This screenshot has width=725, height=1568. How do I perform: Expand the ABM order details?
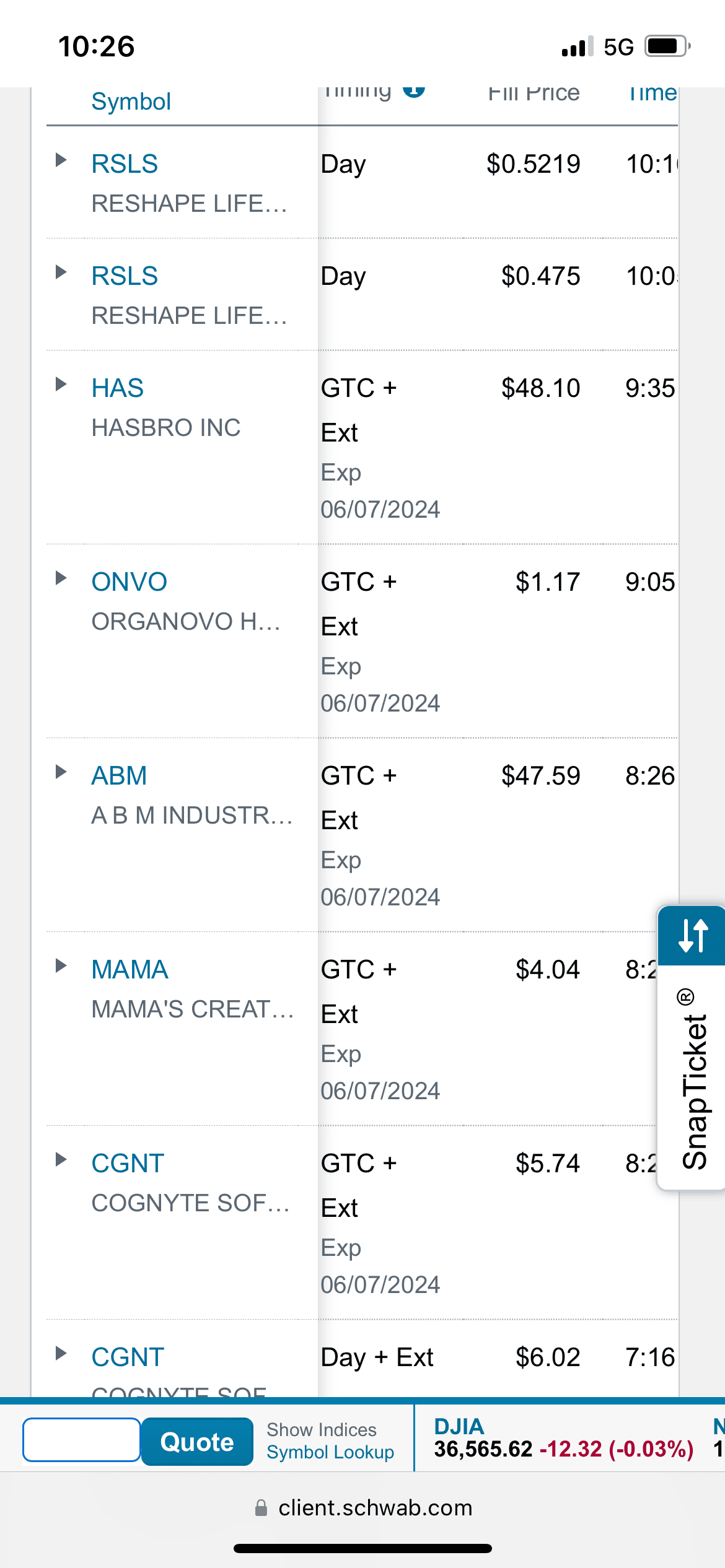[x=61, y=772]
